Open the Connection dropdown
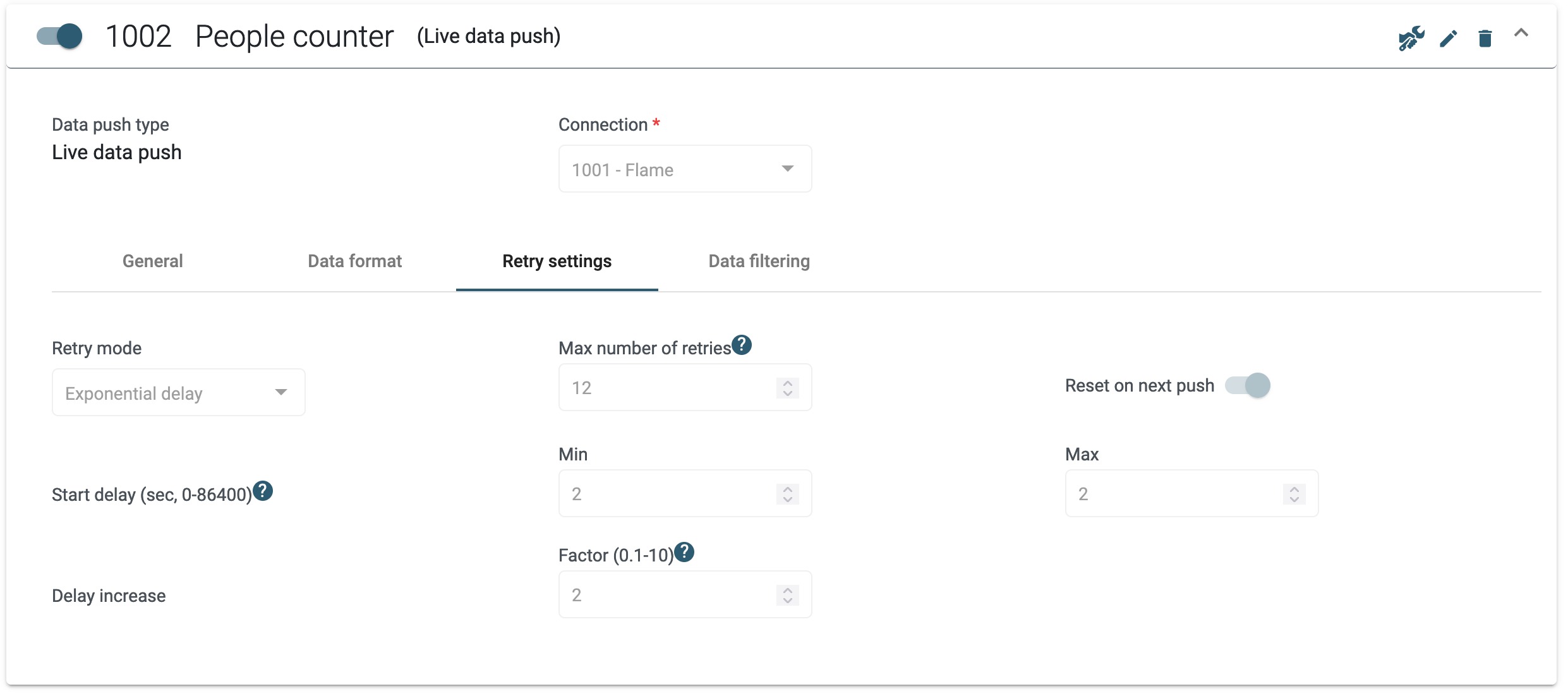Viewport: 1568px width, 696px height. (x=685, y=169)
